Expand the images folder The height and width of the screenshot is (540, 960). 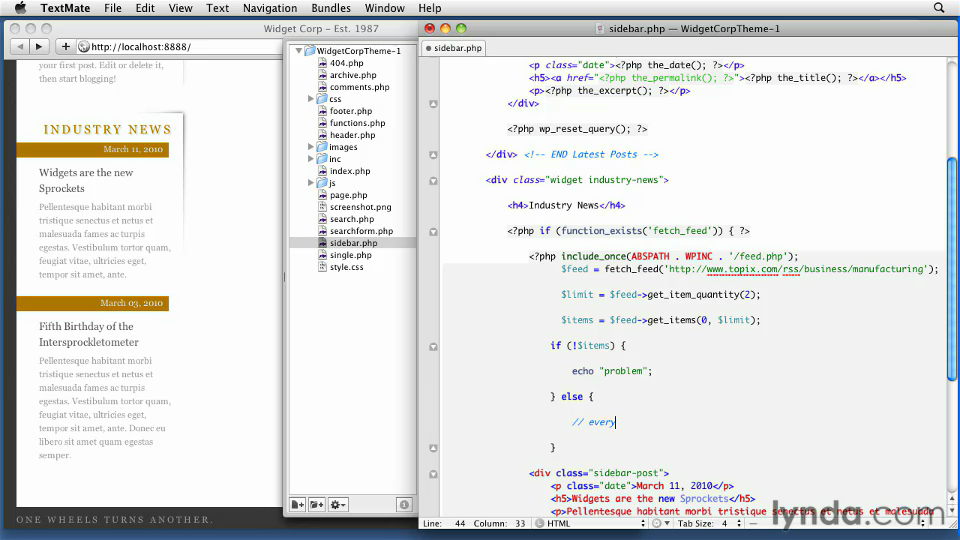(310, 147)
